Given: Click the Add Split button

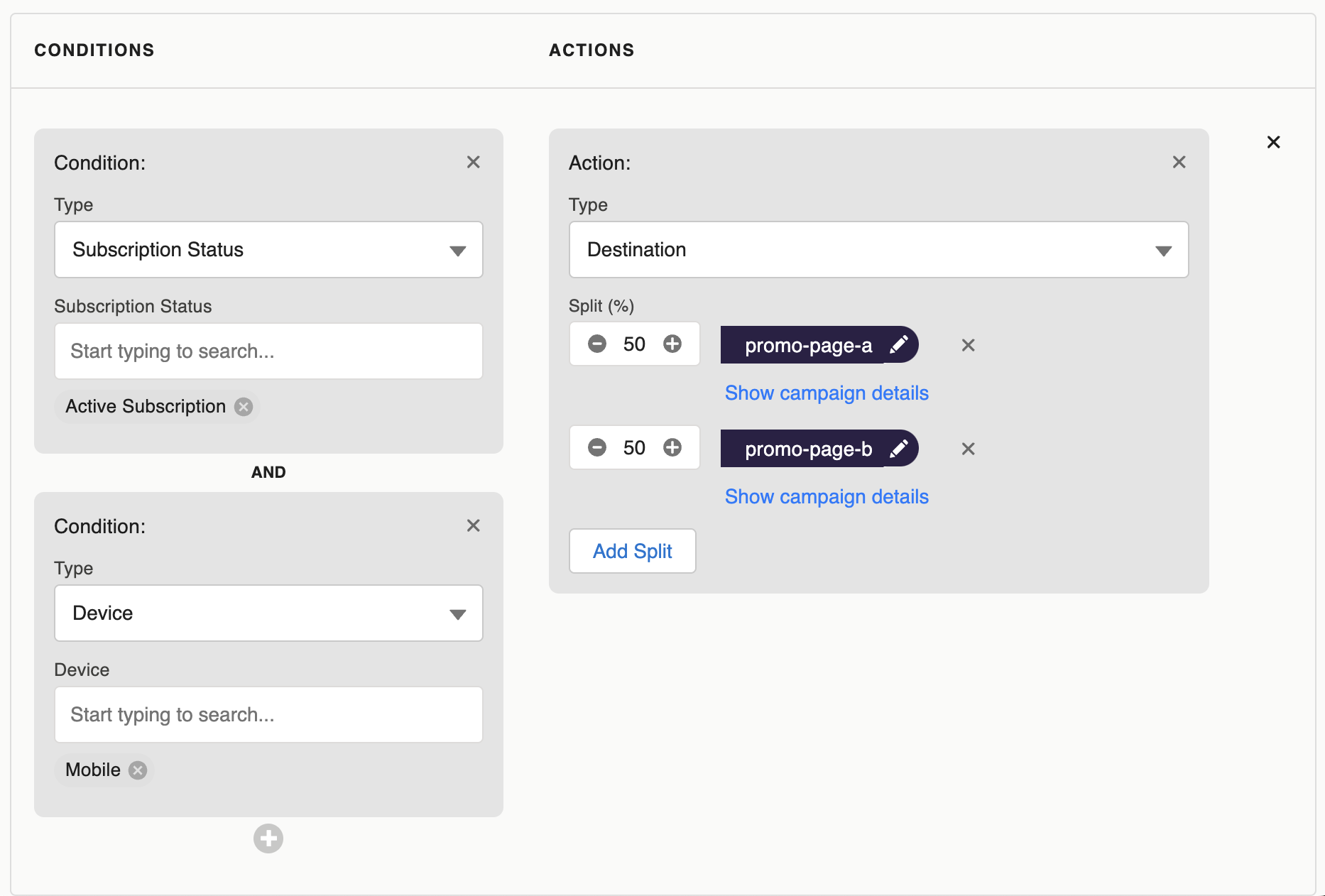Looking at the screenshot, I should coord(632,552).
